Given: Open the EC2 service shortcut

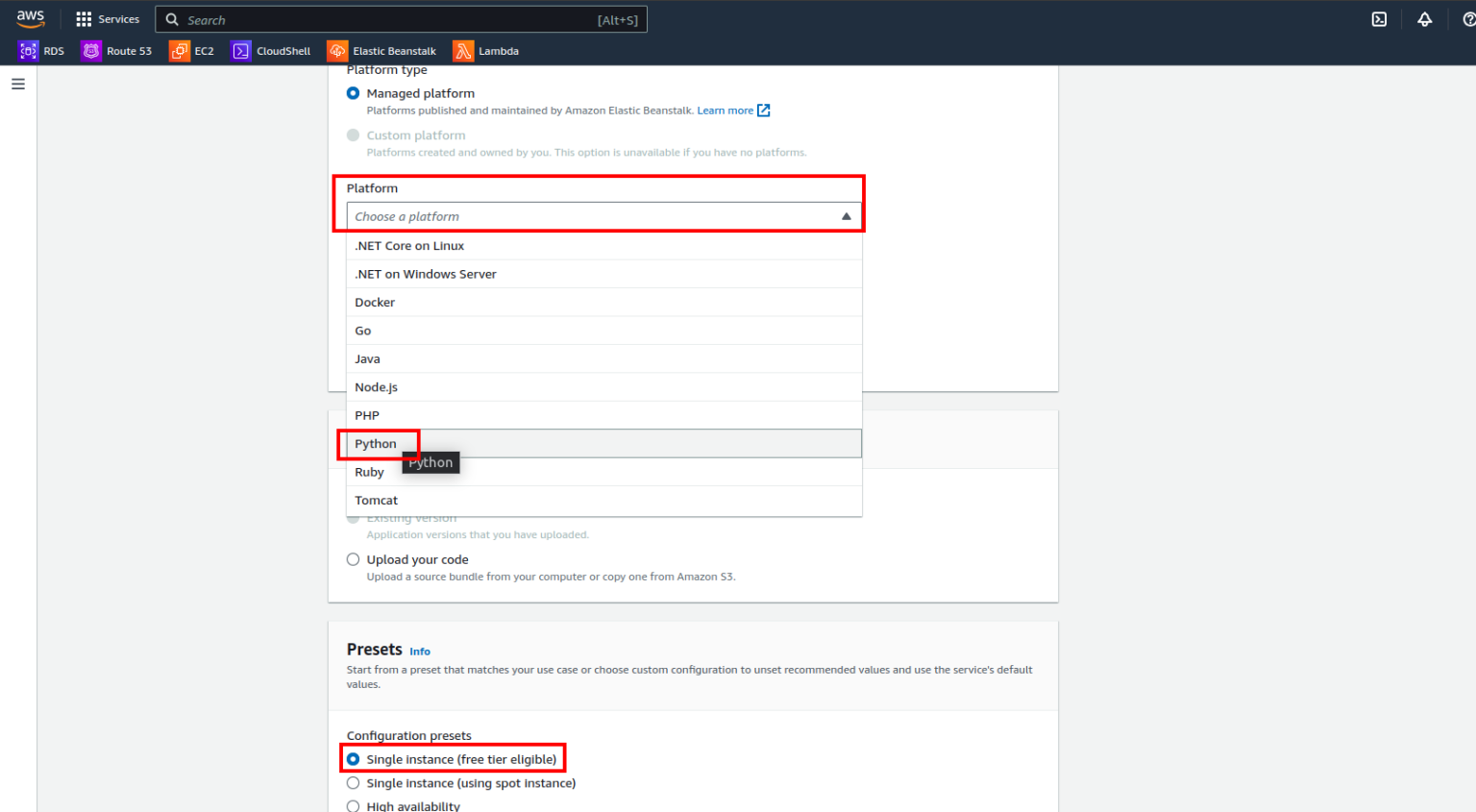Looking at the screenshot, I should coord(190,50).
